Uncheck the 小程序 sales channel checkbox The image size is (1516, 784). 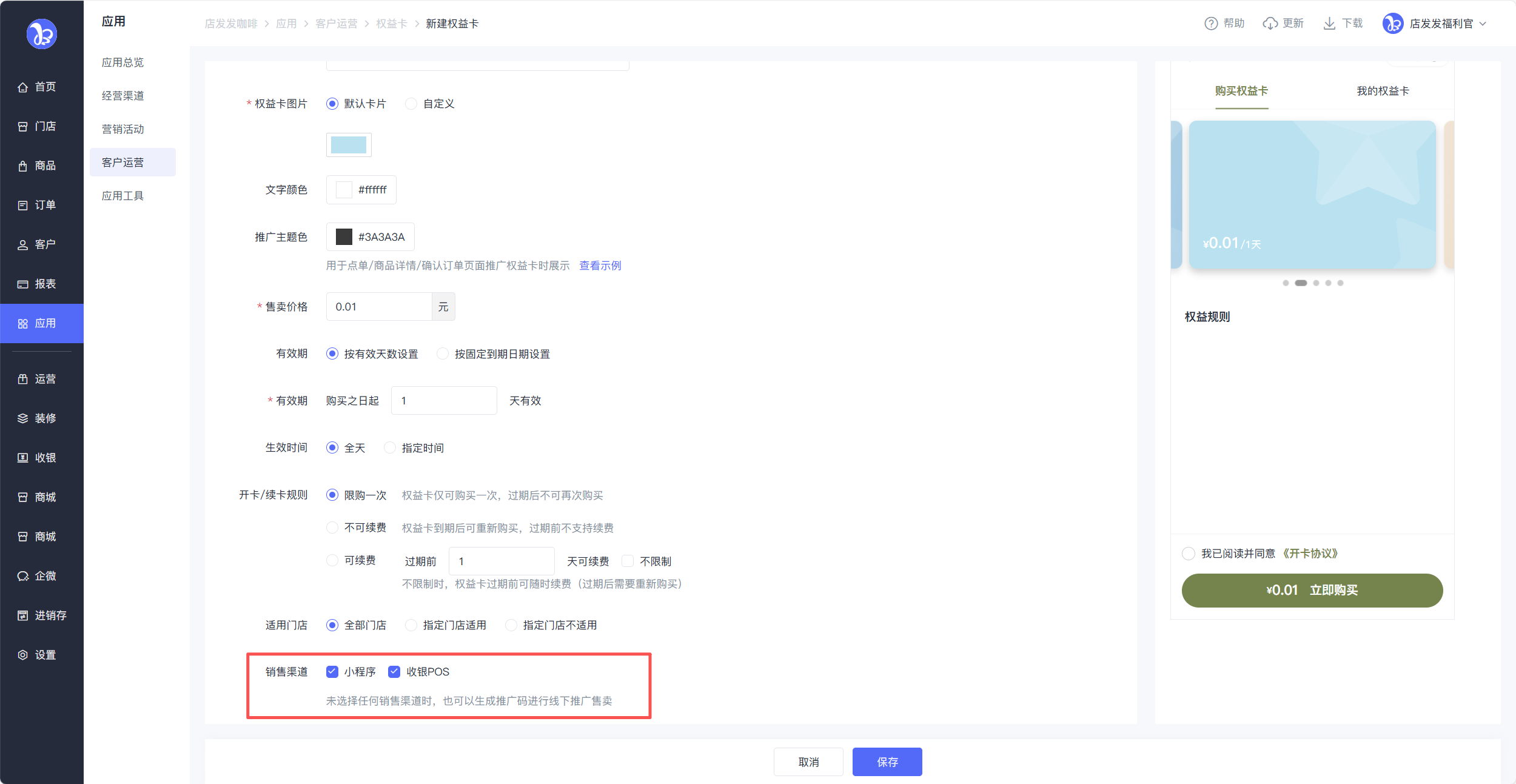pyautogui.click(x=332, y=671)
